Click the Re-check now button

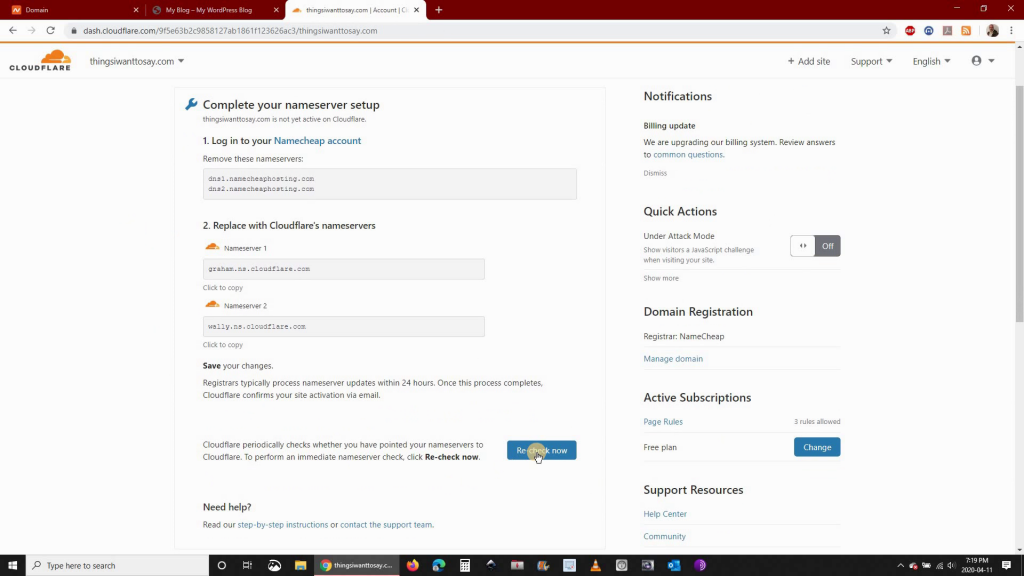[541, 450]
